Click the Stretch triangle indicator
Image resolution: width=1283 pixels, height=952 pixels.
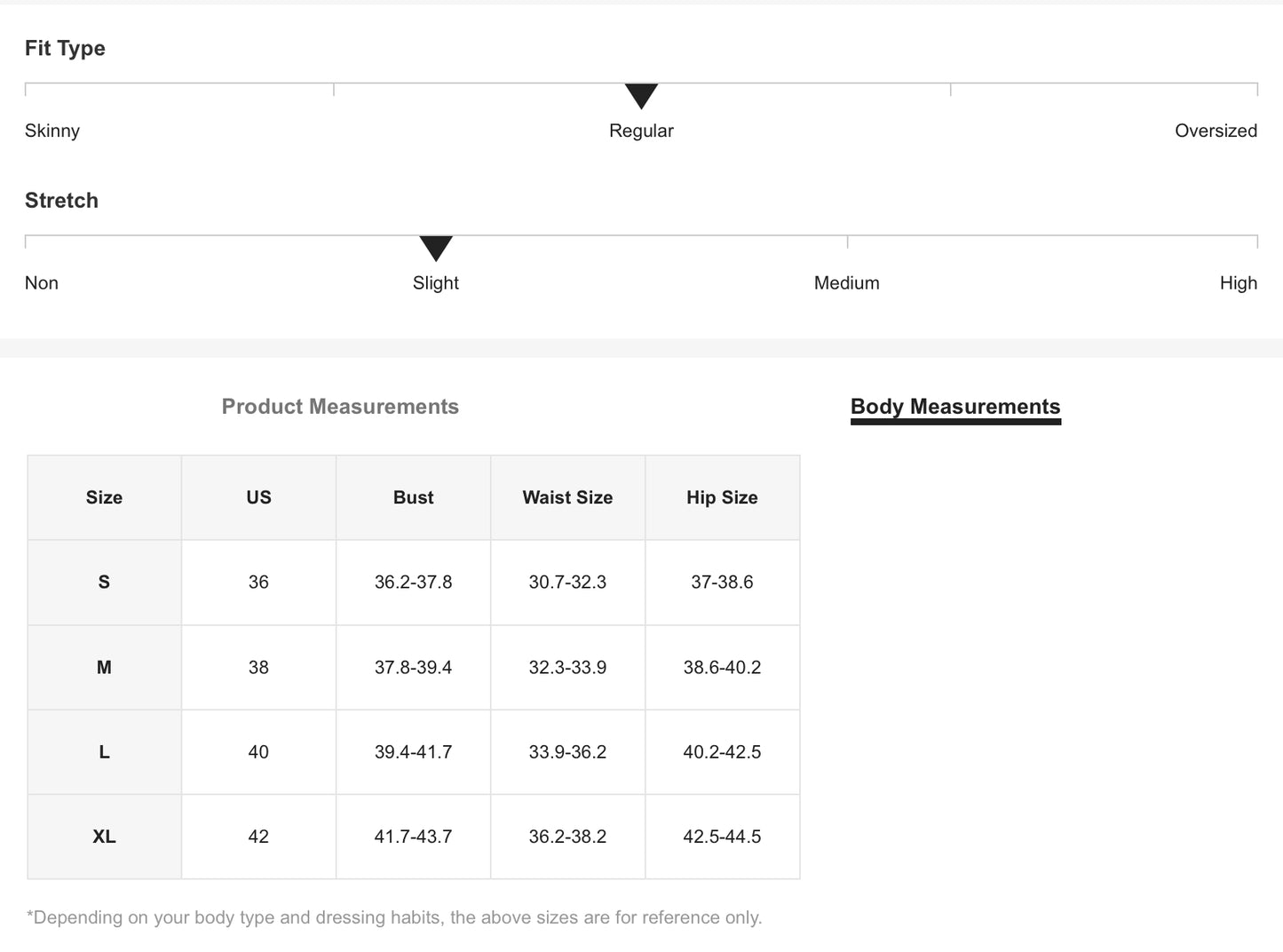[436, 248]
